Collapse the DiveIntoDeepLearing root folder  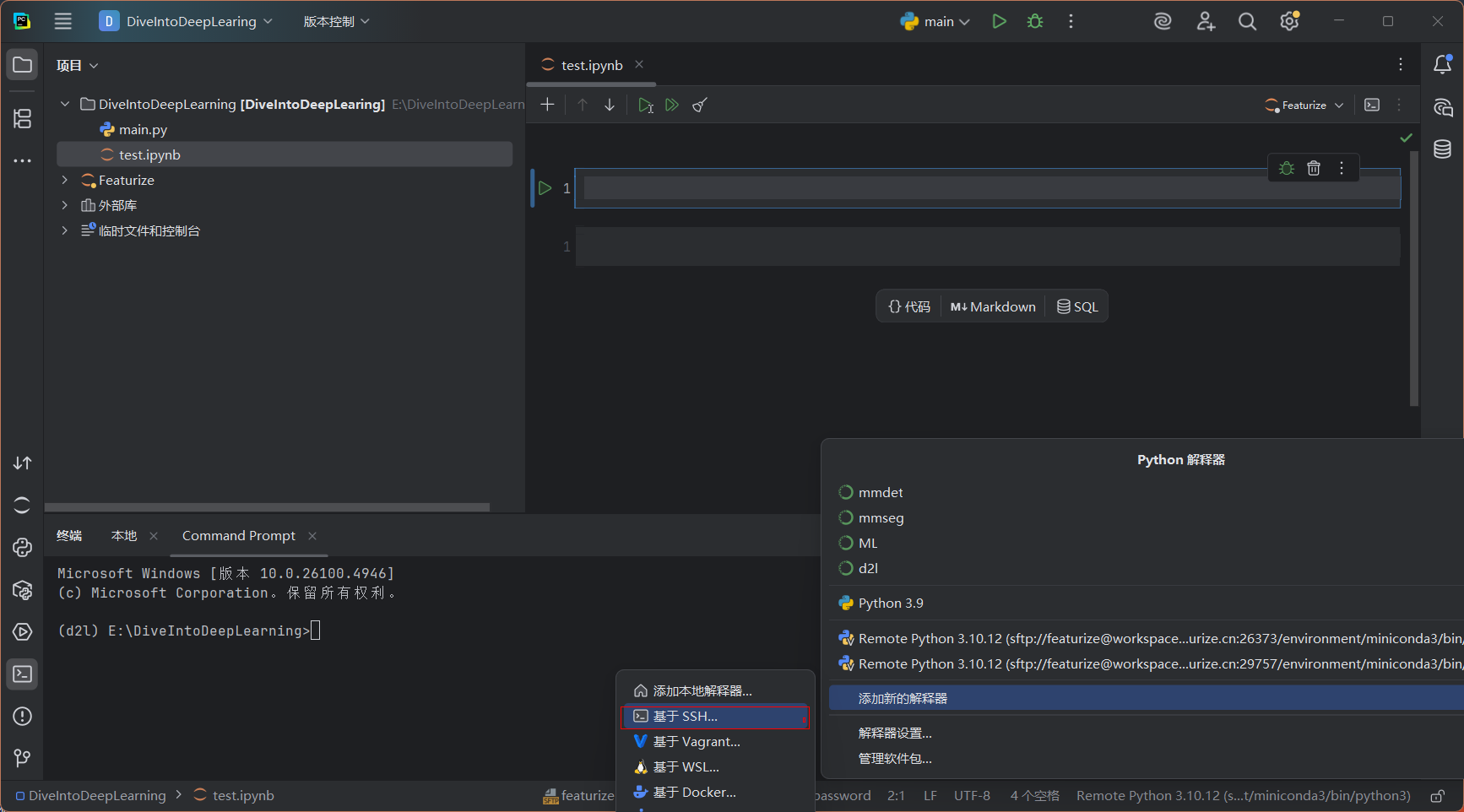click(65, 104)
